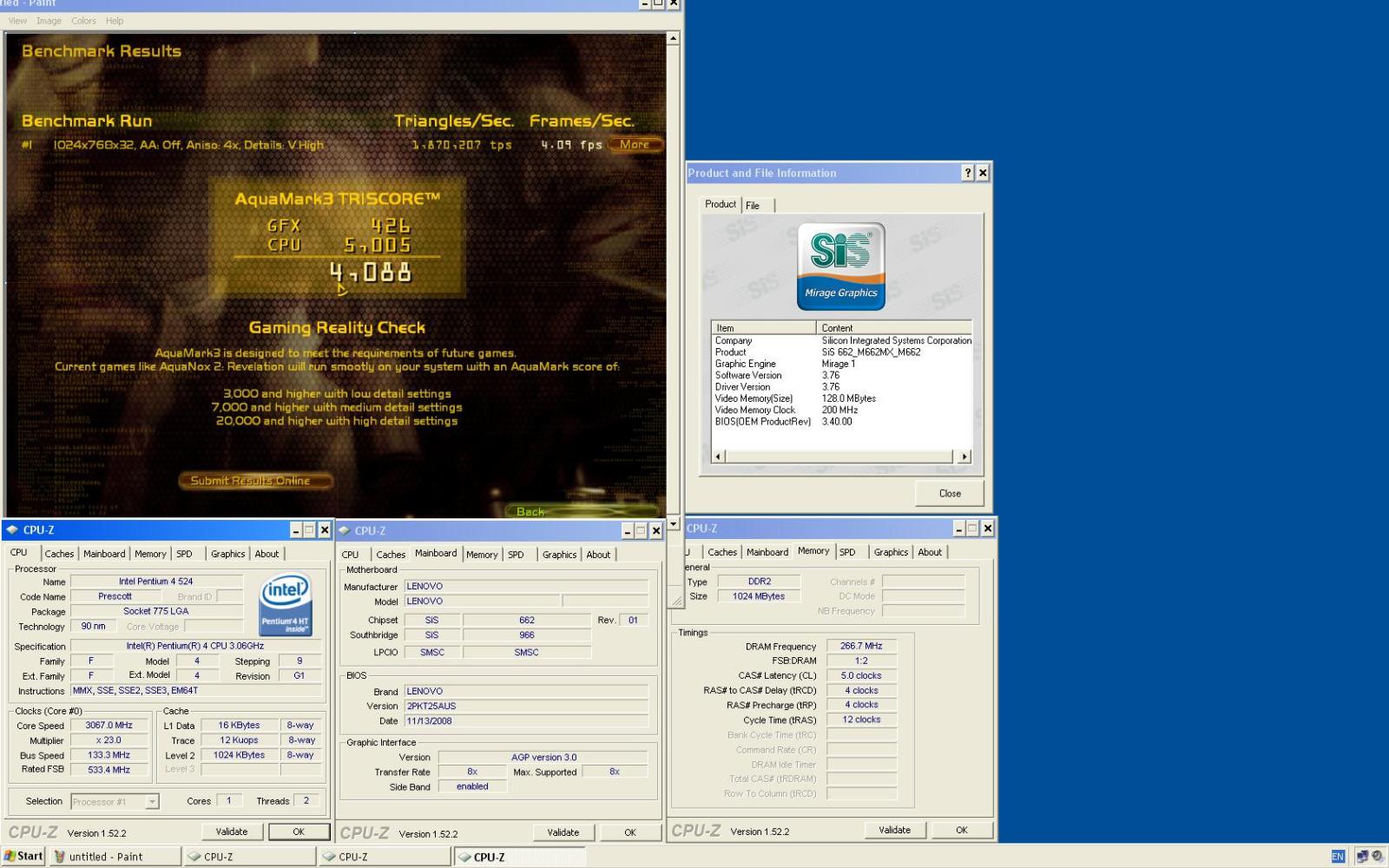Select the Product tab in Product Information dialog
The image size is (1389, 868).
721,204
